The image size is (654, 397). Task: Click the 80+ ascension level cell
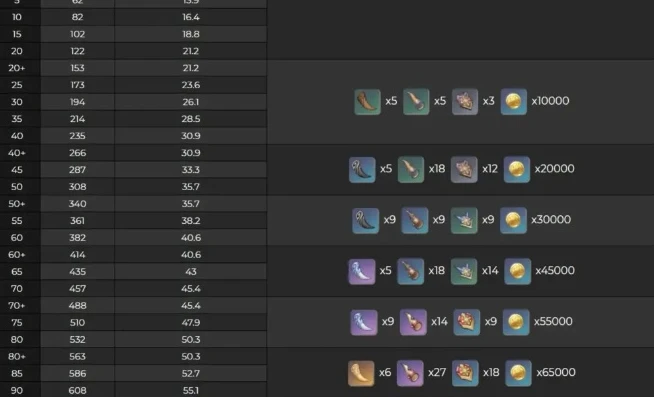point(17,357)
